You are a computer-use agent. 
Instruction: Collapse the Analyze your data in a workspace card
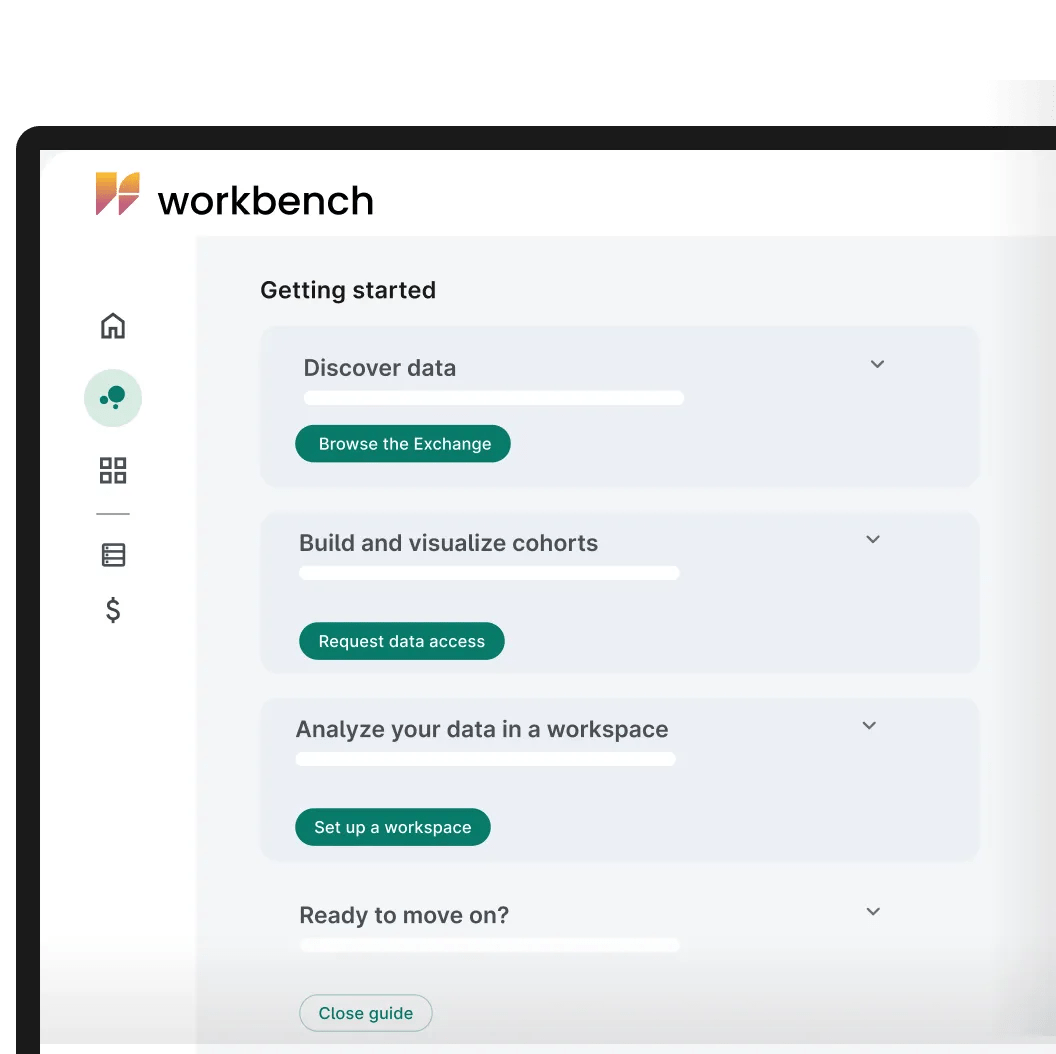tap(868, 725)
